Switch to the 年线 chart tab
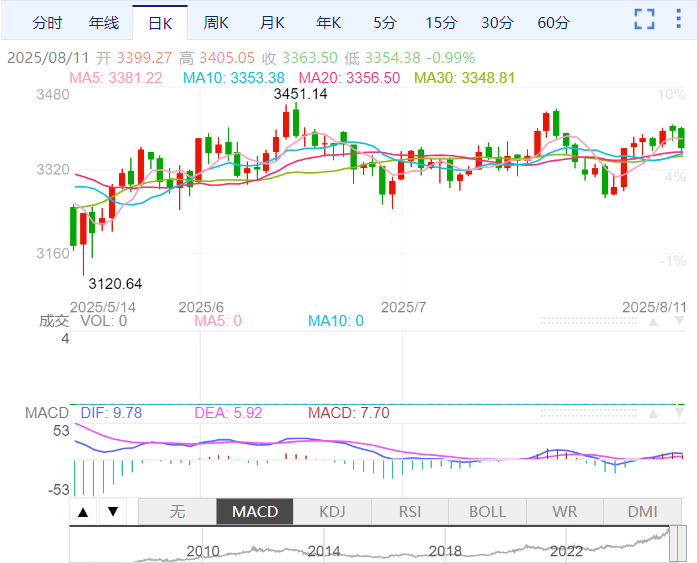Viewport: 697px width, 563px height. [x=103, y=22]
